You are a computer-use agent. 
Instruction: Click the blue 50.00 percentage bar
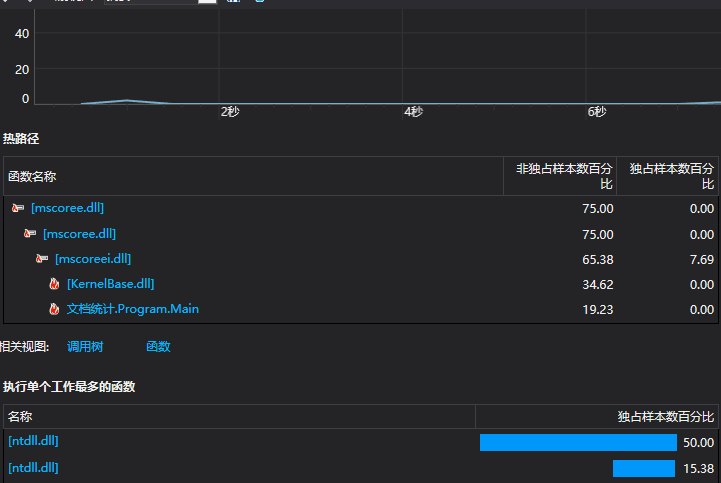tap(578, 442)
